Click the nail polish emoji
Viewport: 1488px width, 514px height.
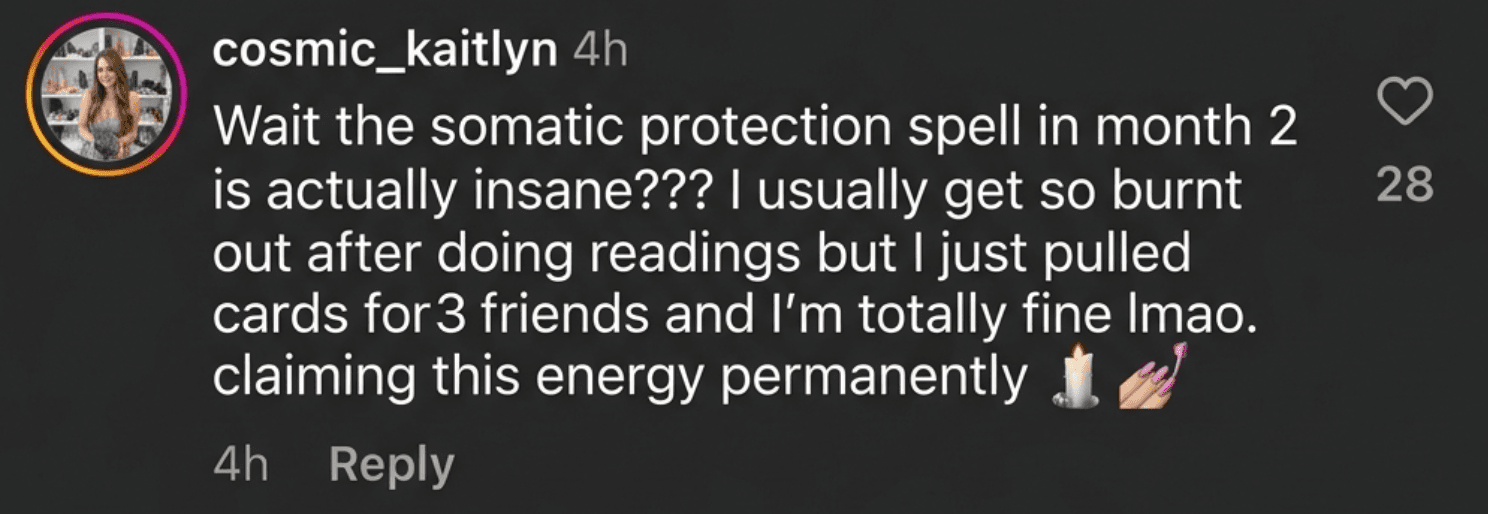point(1150,374)
